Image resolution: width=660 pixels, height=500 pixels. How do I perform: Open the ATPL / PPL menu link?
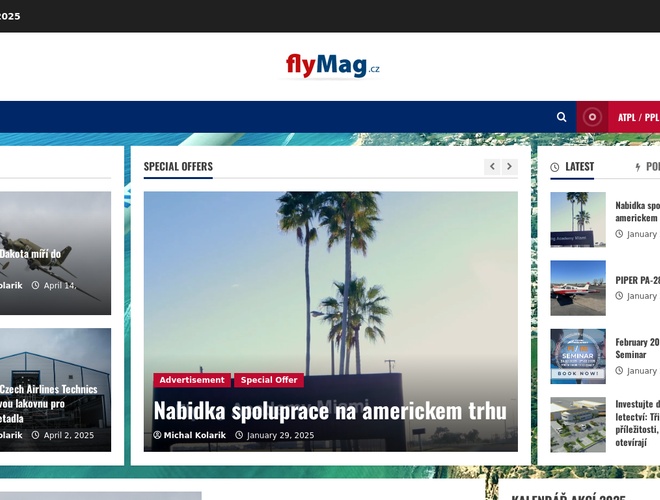tap(637, 117)
